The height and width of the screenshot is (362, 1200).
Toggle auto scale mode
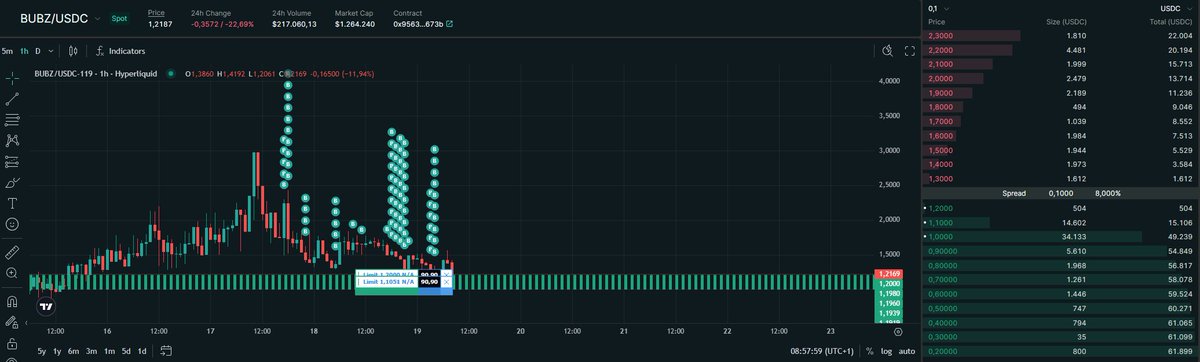point(906,351)
